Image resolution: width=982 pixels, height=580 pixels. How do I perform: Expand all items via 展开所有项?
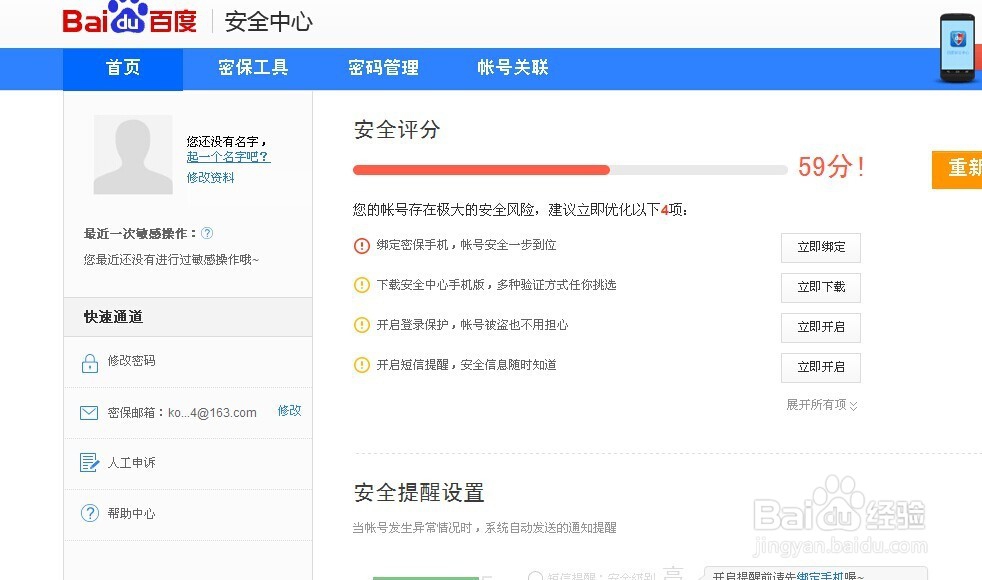coord(822,405)
